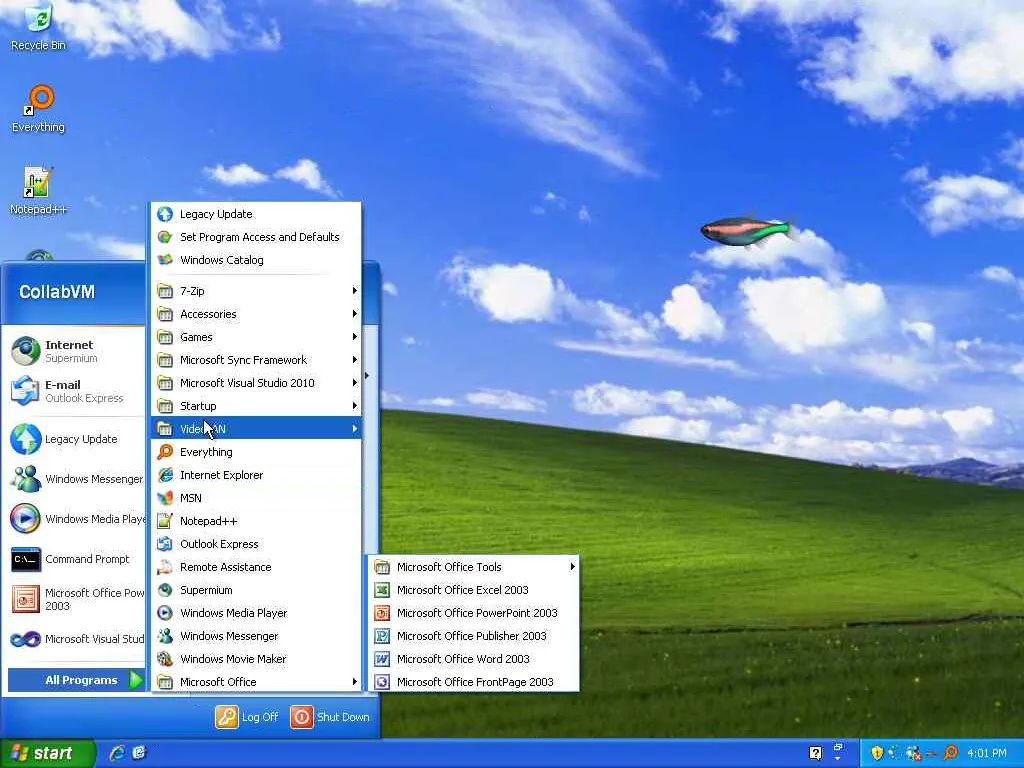This screenshot has width=1024, height=768.
Task: Open Windows Messenger in programs menu
Action: 256,636
